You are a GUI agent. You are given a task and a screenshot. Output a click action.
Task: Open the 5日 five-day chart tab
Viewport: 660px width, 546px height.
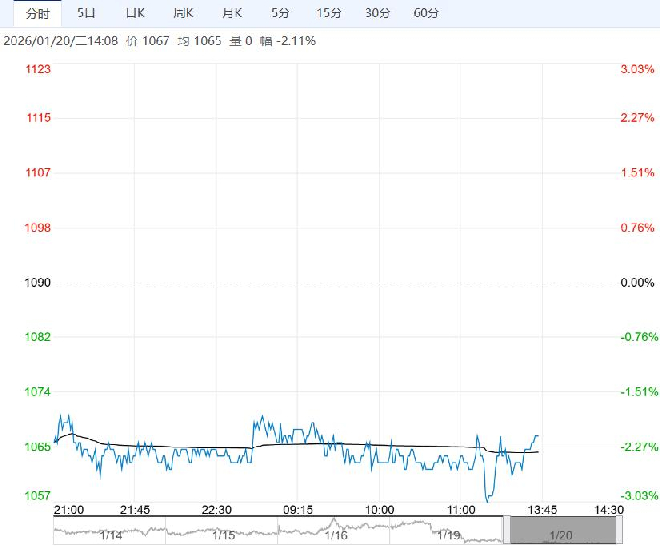point(86,13)
